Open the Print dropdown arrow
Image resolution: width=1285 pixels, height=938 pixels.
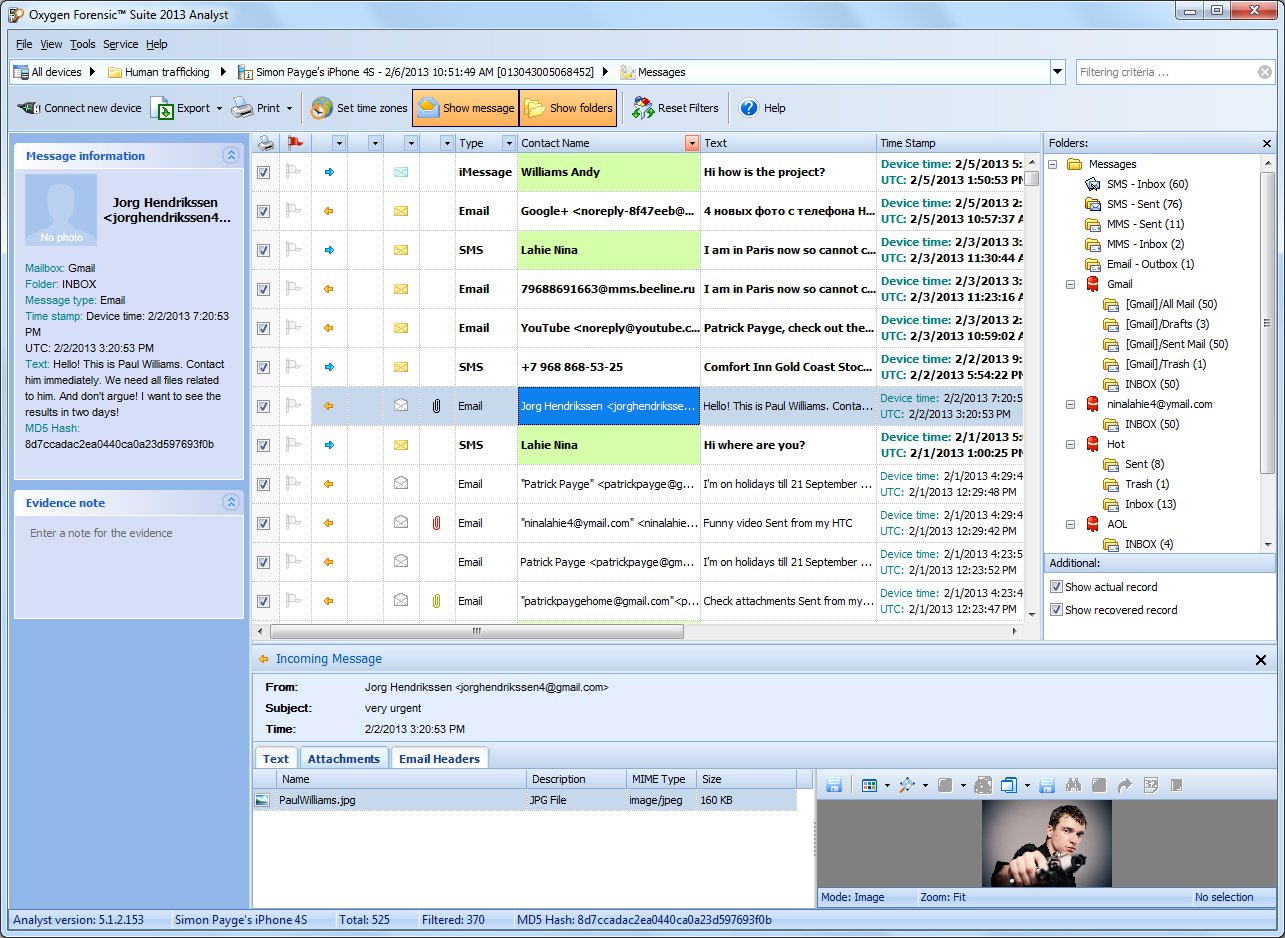(289, 108)
